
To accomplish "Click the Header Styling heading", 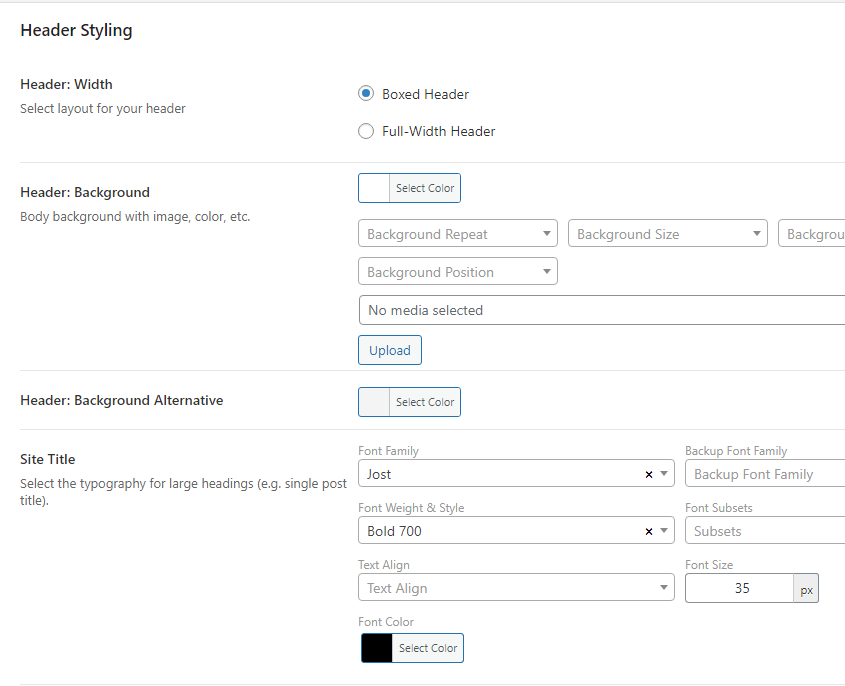I will [x=76, y=30].
